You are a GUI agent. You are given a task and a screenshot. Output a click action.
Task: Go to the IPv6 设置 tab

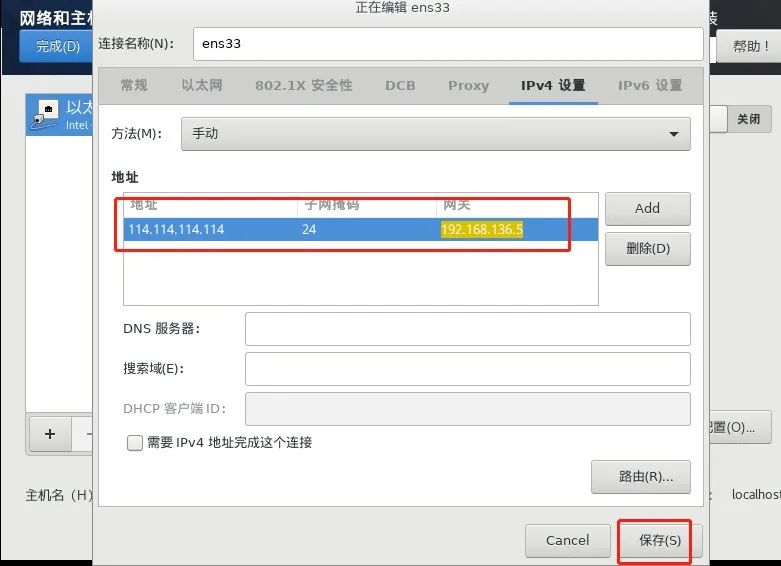point(650,85)
